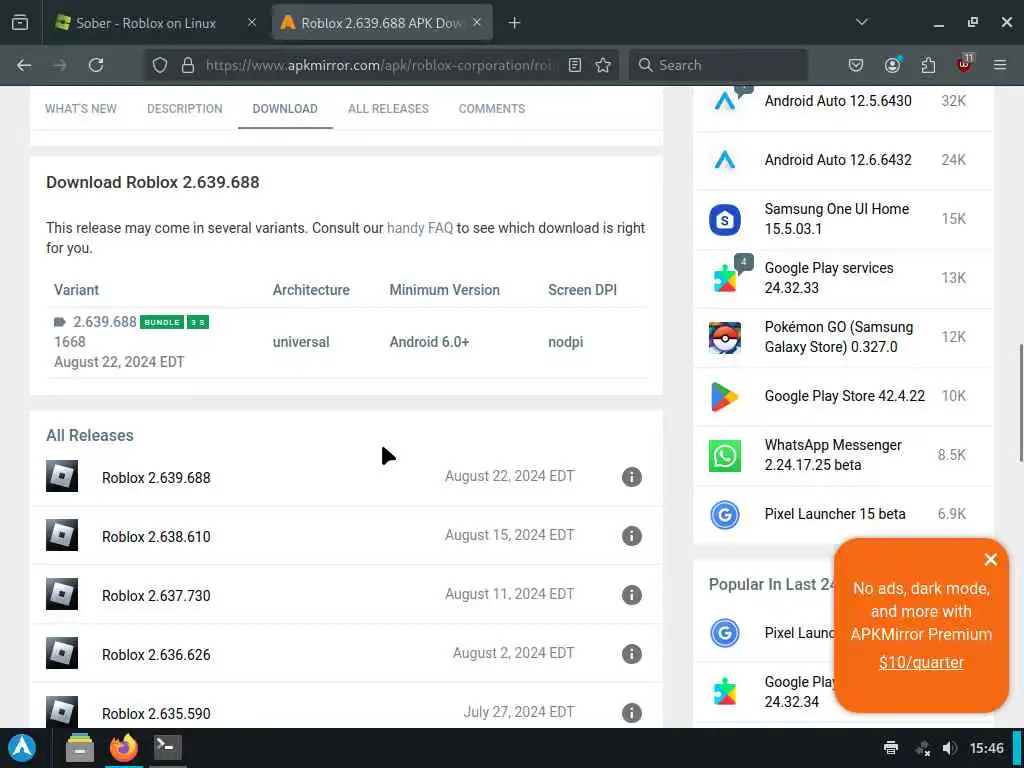1024x768 pixels.
Task: Open Roblox 2.639.688 release entry
Action: 156,478
